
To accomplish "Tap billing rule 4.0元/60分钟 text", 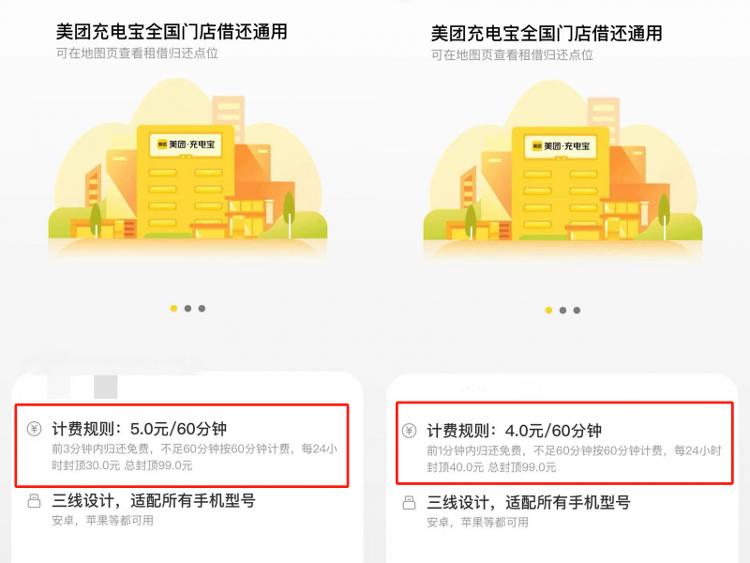I will coord(514,431).
